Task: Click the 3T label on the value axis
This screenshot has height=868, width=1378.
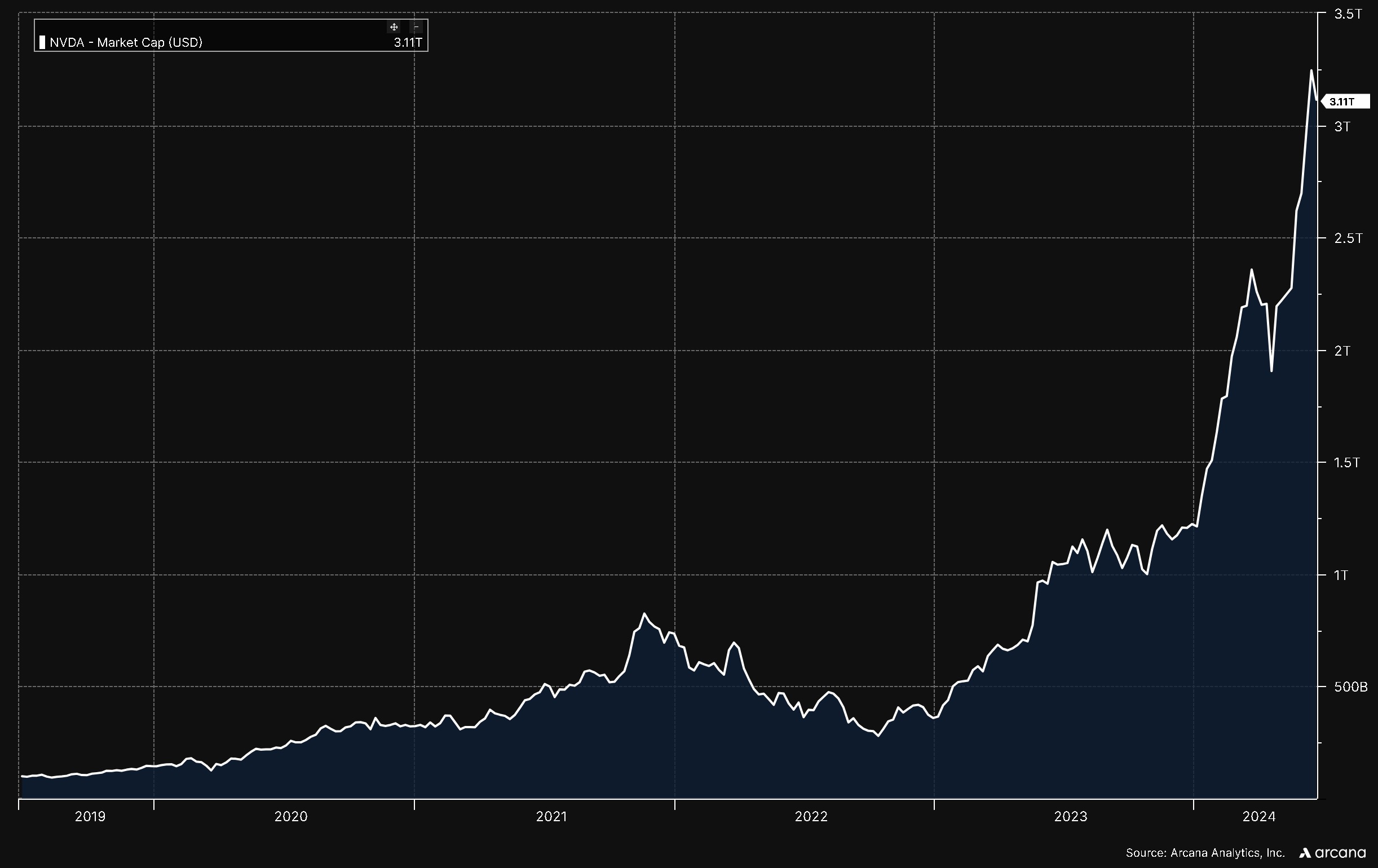Action: [1342, 126]
